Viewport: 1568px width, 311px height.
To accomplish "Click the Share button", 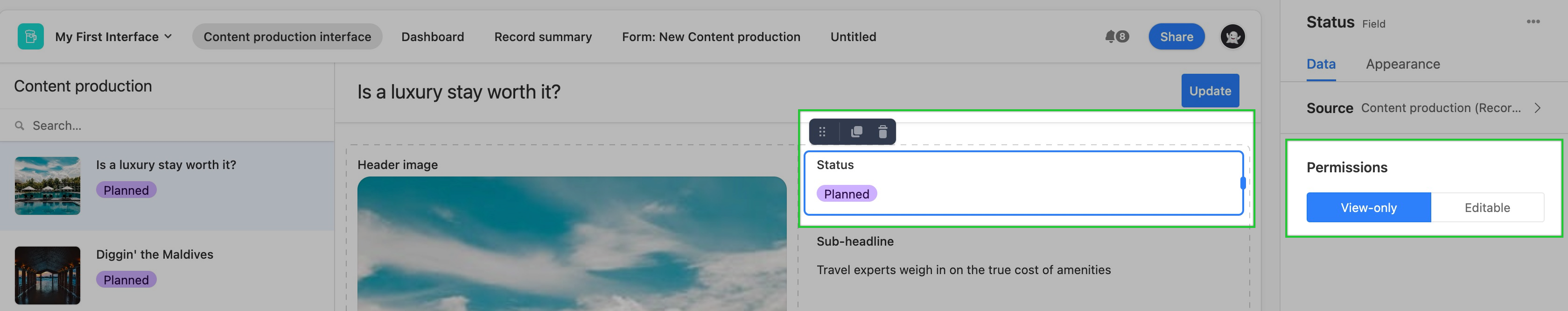I will click(x=1176, y=36).
